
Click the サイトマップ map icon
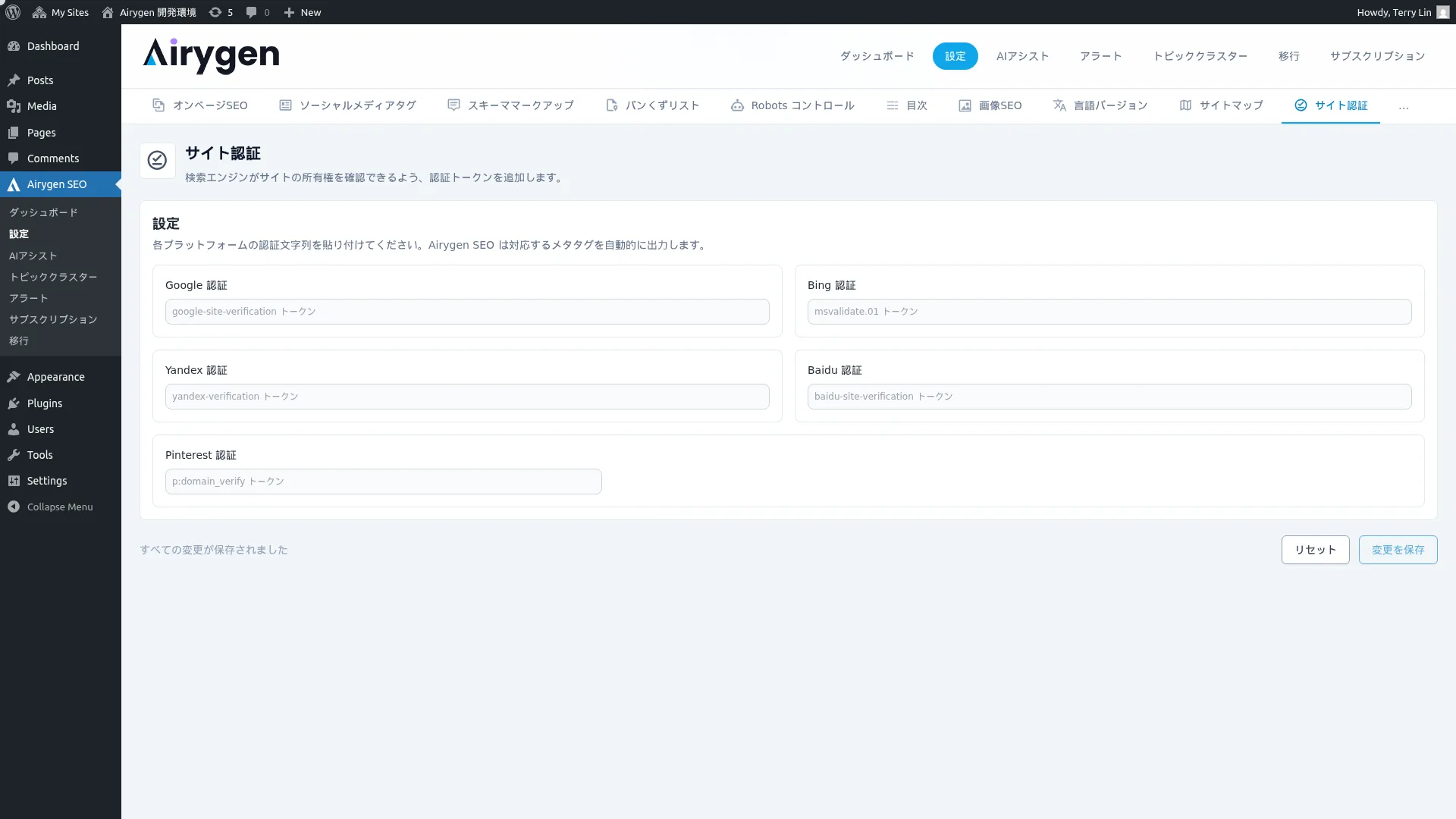click(1185, 105)
